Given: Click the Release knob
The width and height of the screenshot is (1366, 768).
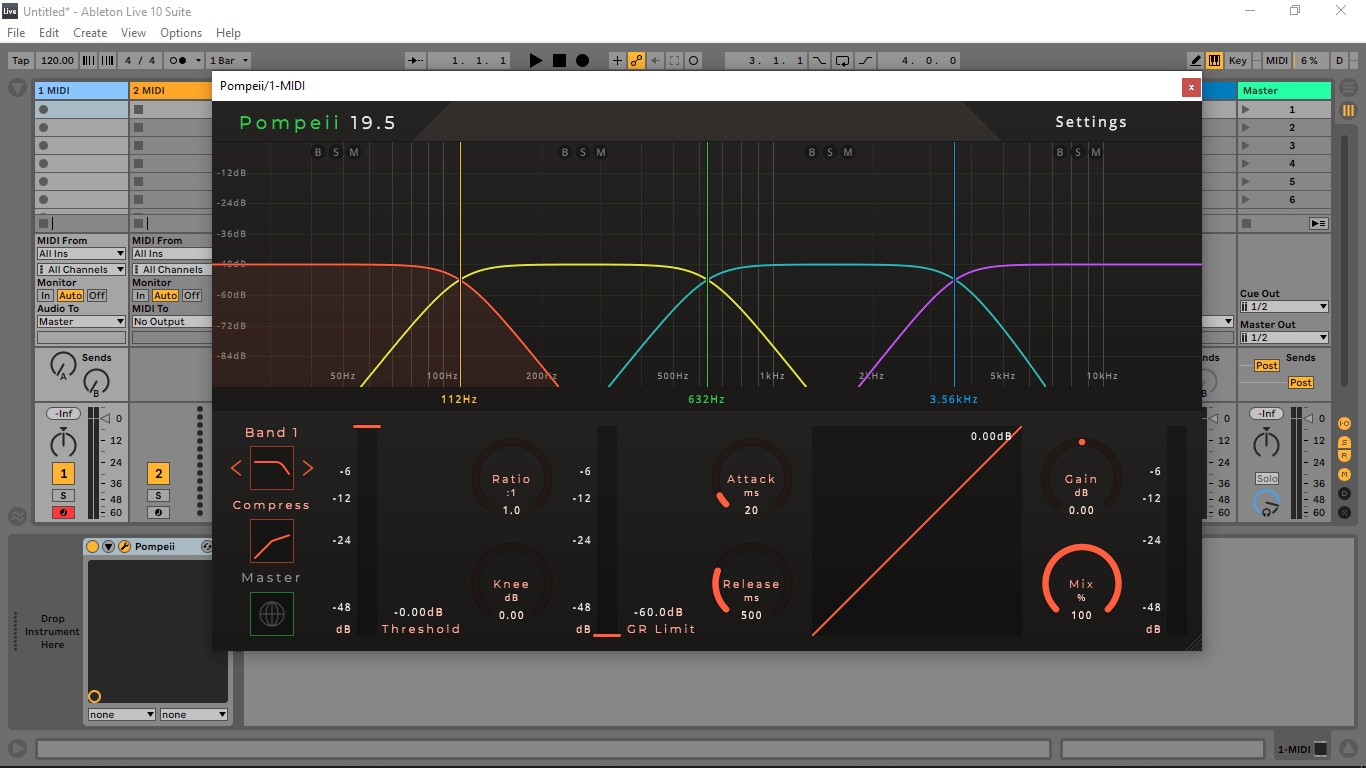Looking at the screenshot, I should tap(751, 583).
